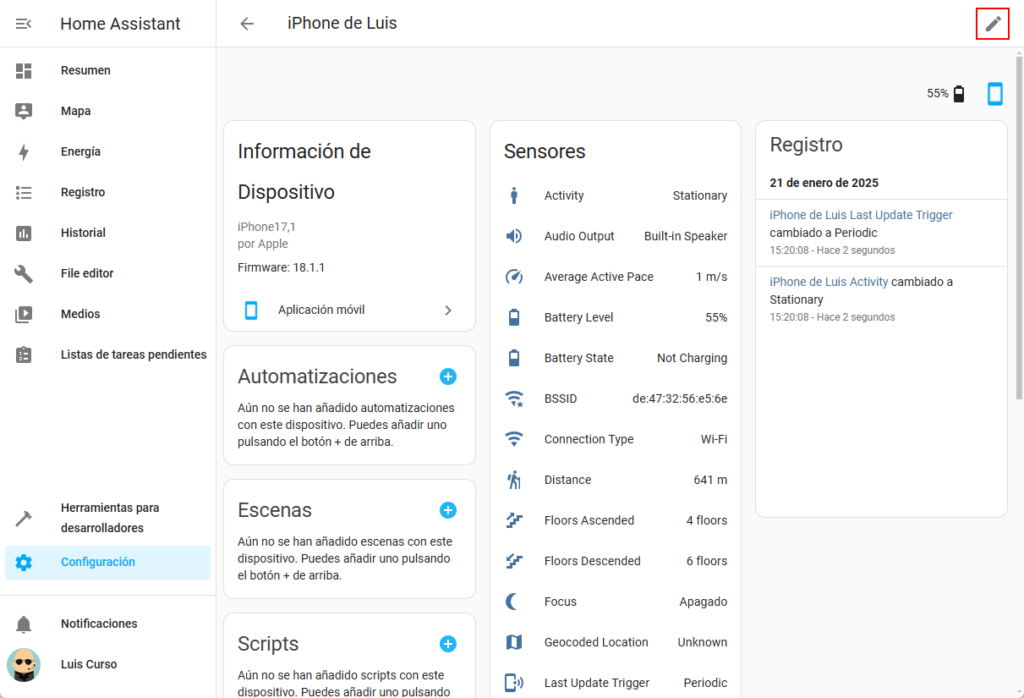Click iPhone de Luis Activity link

tap(829, 282)
